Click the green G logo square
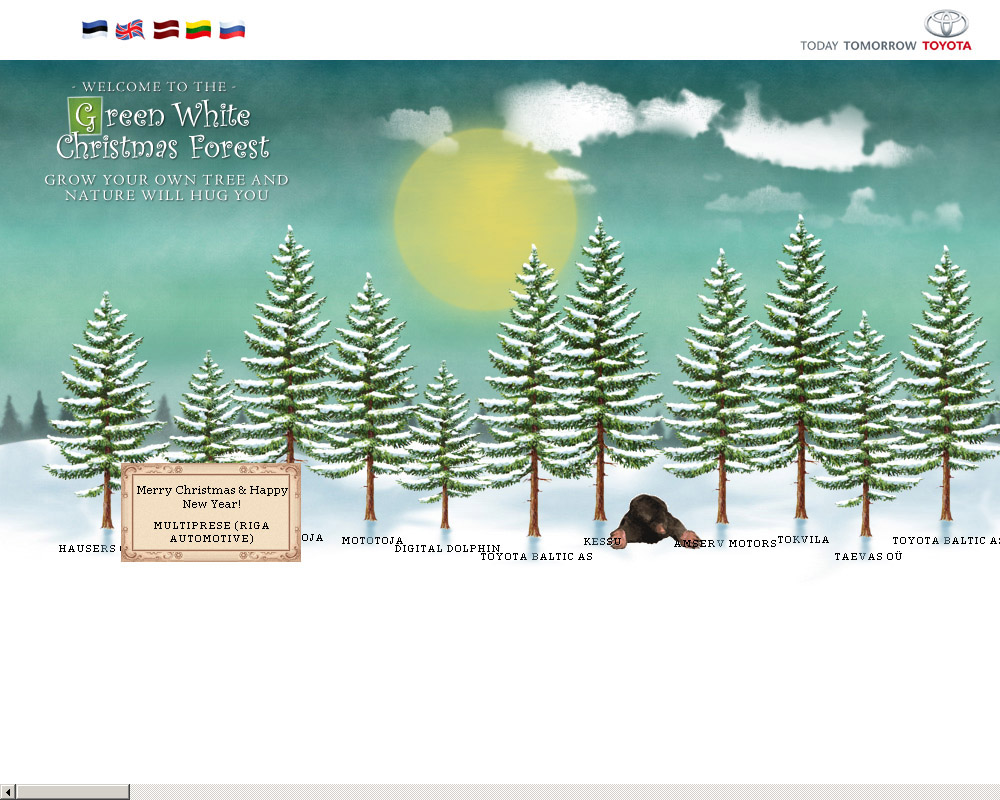Image resolution: width=1000 pixels, height=800 pixels. point(86,116)
